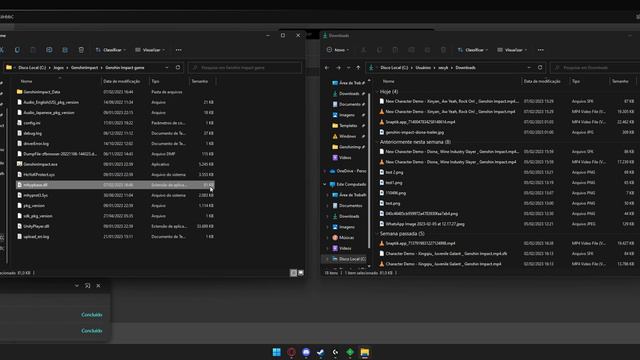The width and height of the screenshot is (640, 360).
Task: Switch to large thumbnails view in Genshin Impact game window
Action: 301,273
